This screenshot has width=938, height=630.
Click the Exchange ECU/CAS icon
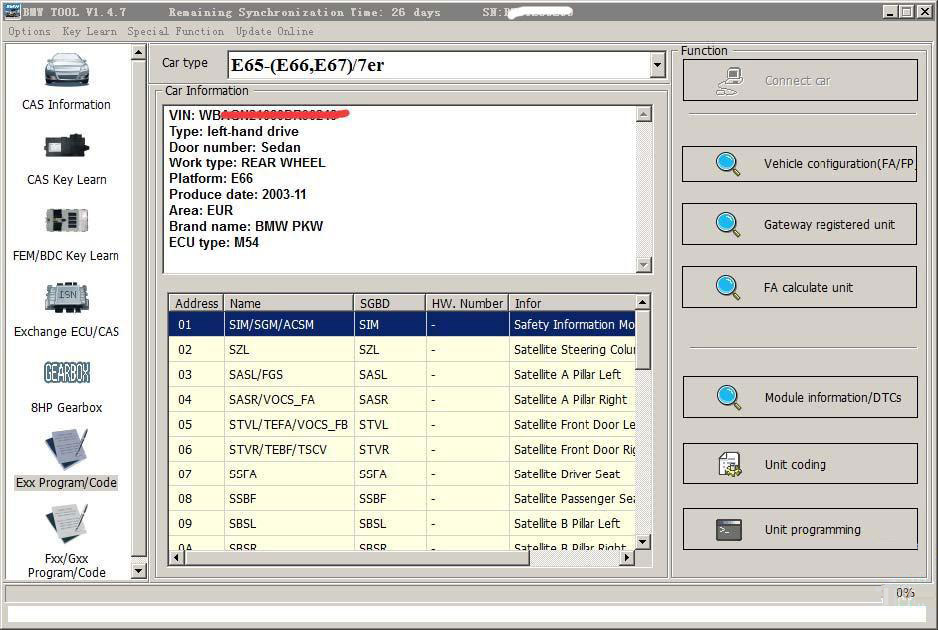(66, 300)
